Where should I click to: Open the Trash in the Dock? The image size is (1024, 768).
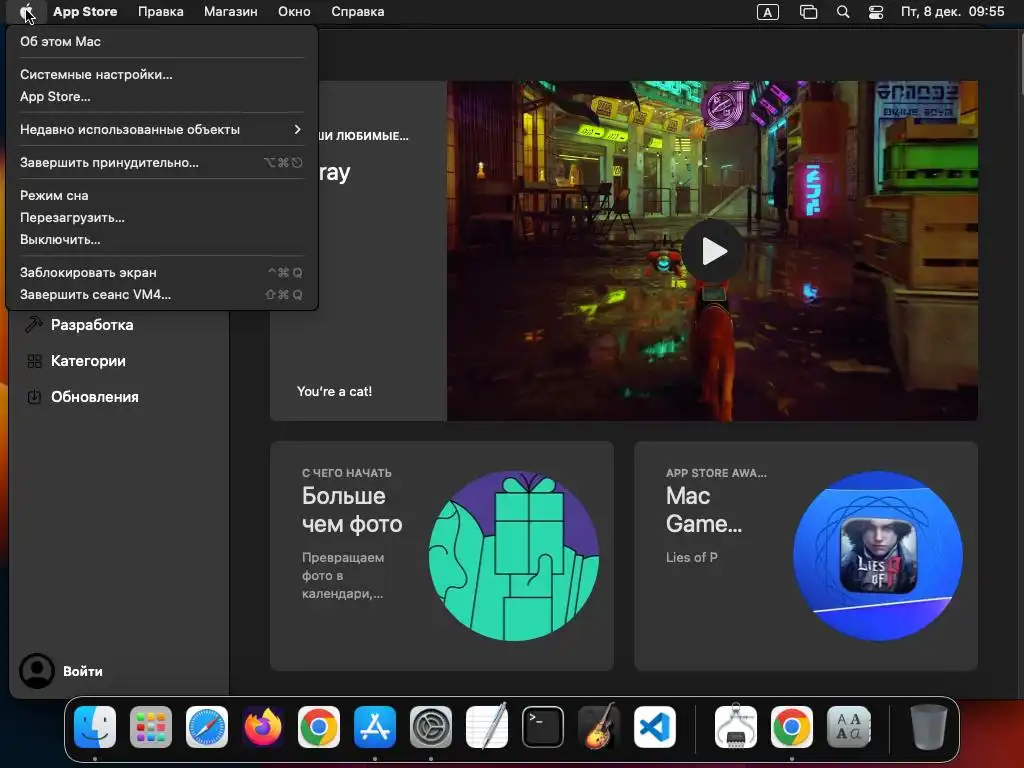tap(929, 727)
